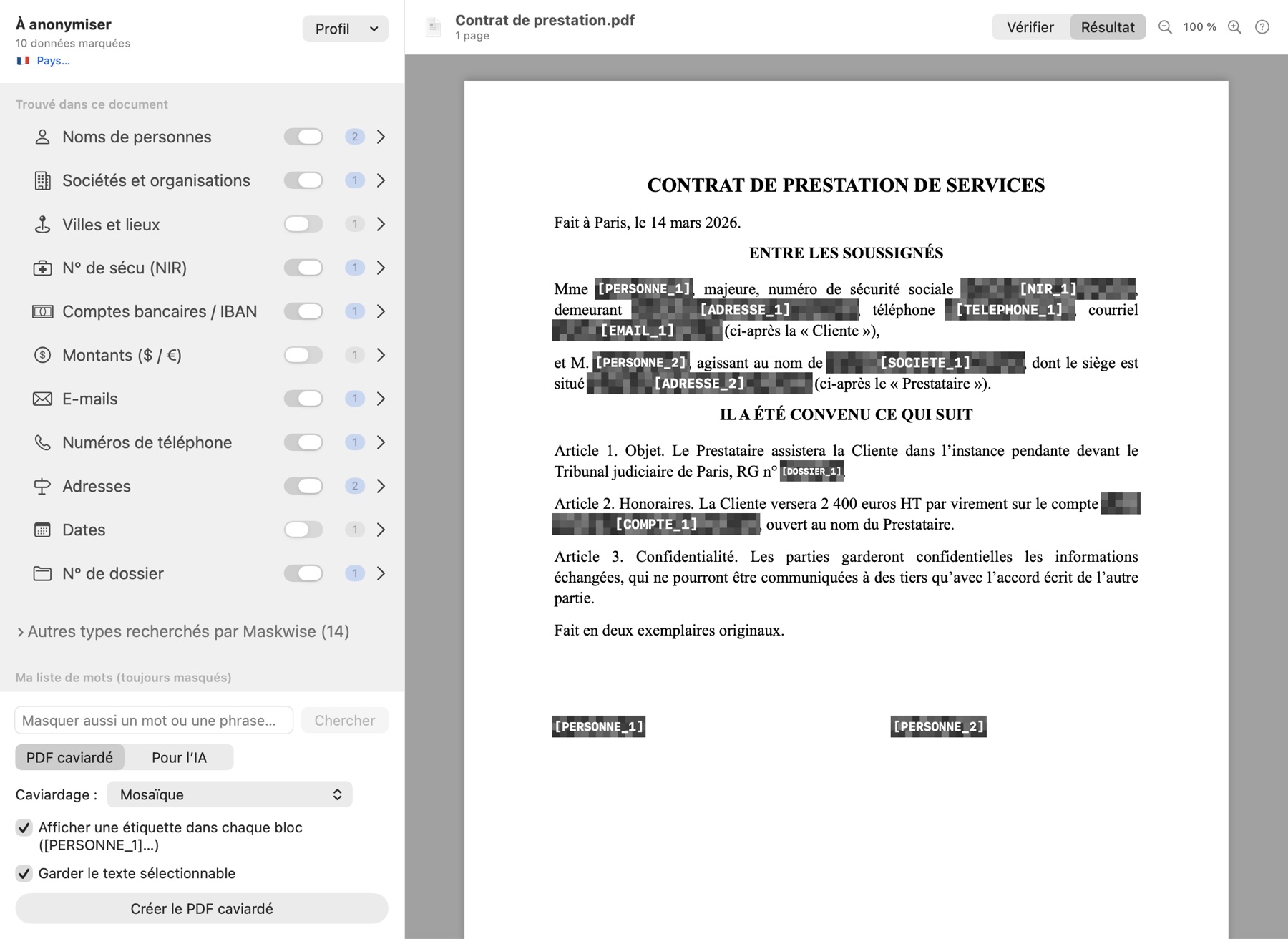The image size is (1288, 939).
Task: Open the Pays… link
Action: (54, 61)
